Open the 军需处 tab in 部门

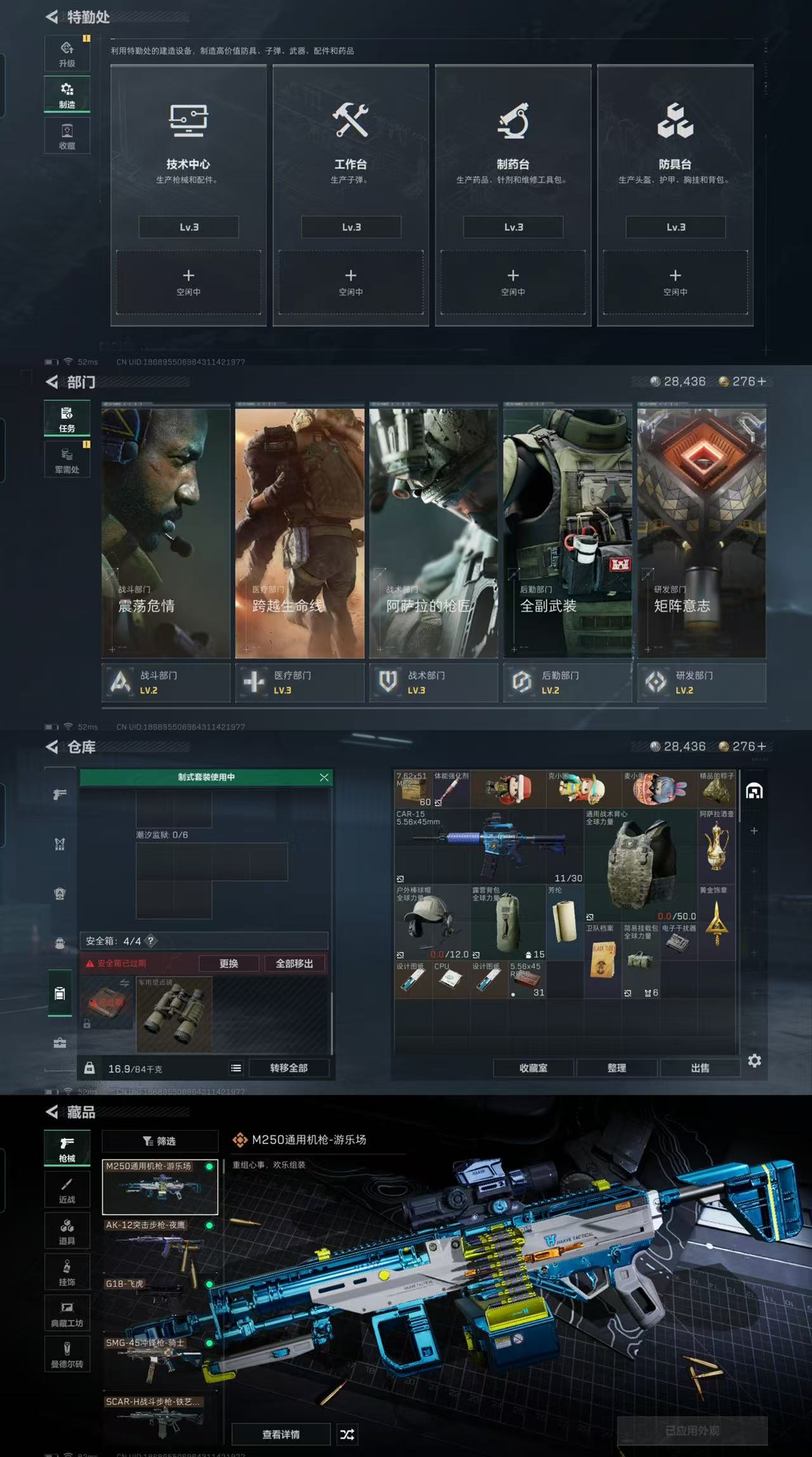(67, 459)
